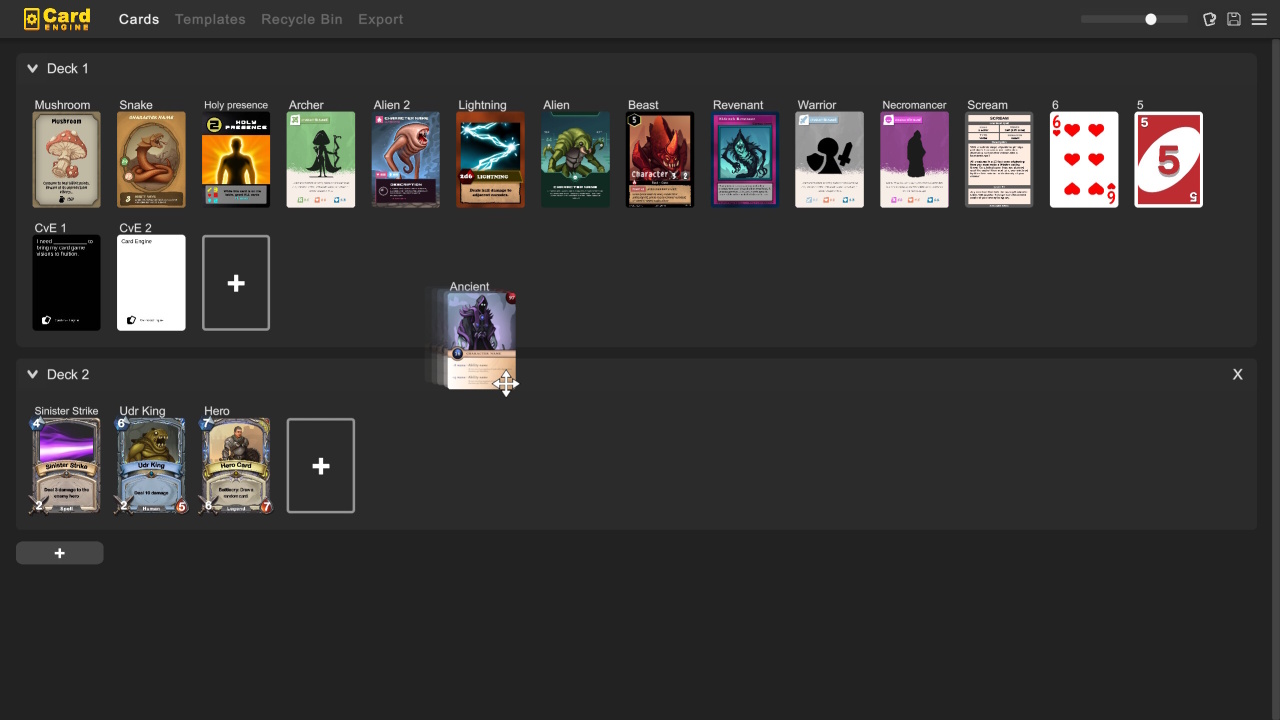Screen dimensions: 1280x720
Task: Open the card edit tool icon
Action: click(1209, 19)
